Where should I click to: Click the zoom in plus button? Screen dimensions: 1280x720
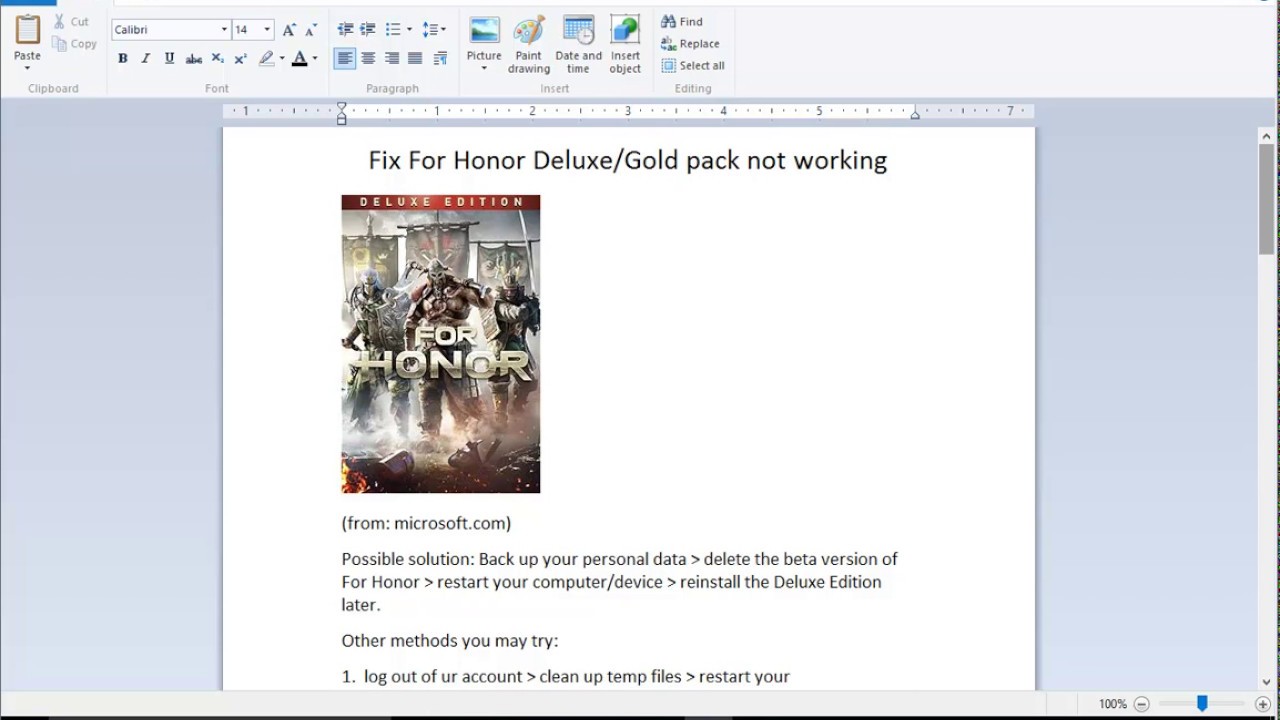coord(1262,704)
